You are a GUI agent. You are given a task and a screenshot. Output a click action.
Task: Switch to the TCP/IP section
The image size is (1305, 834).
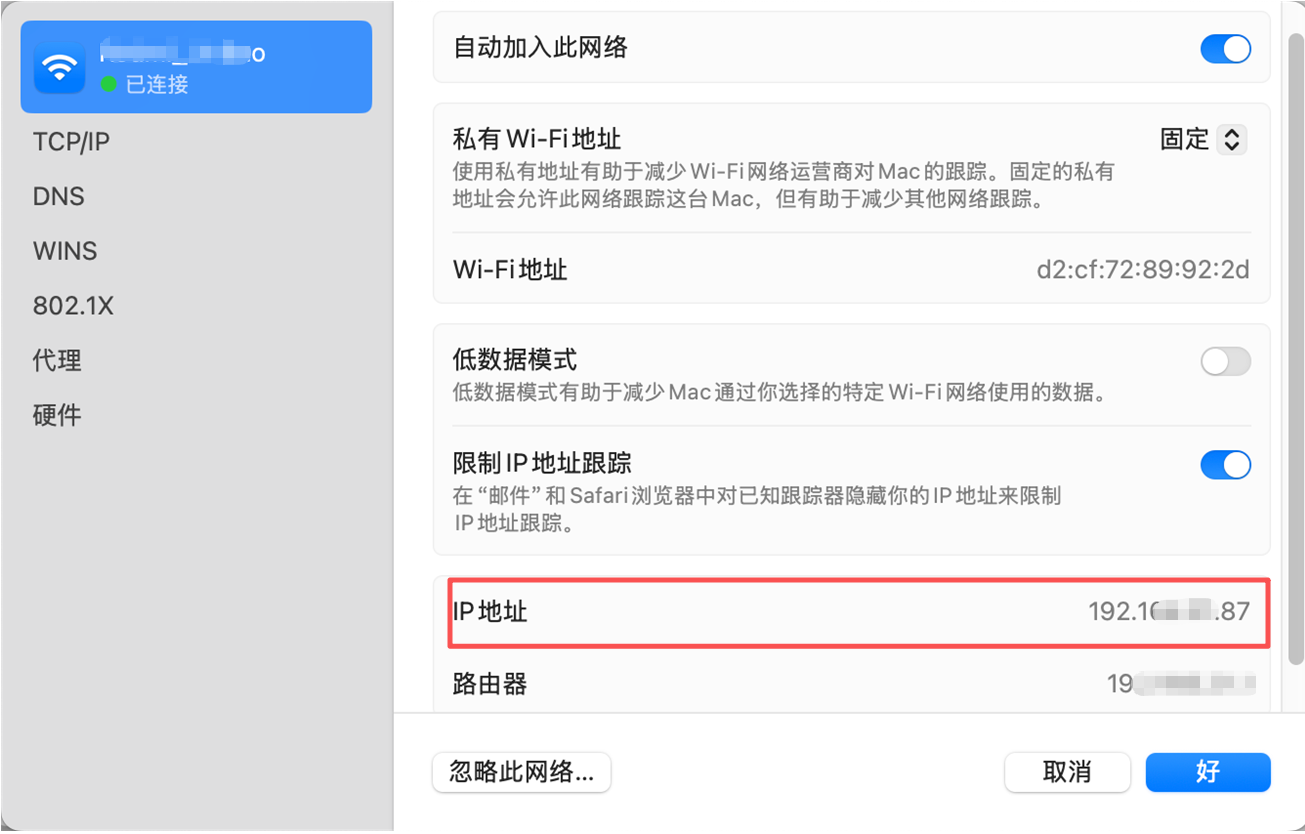point(71,142)
